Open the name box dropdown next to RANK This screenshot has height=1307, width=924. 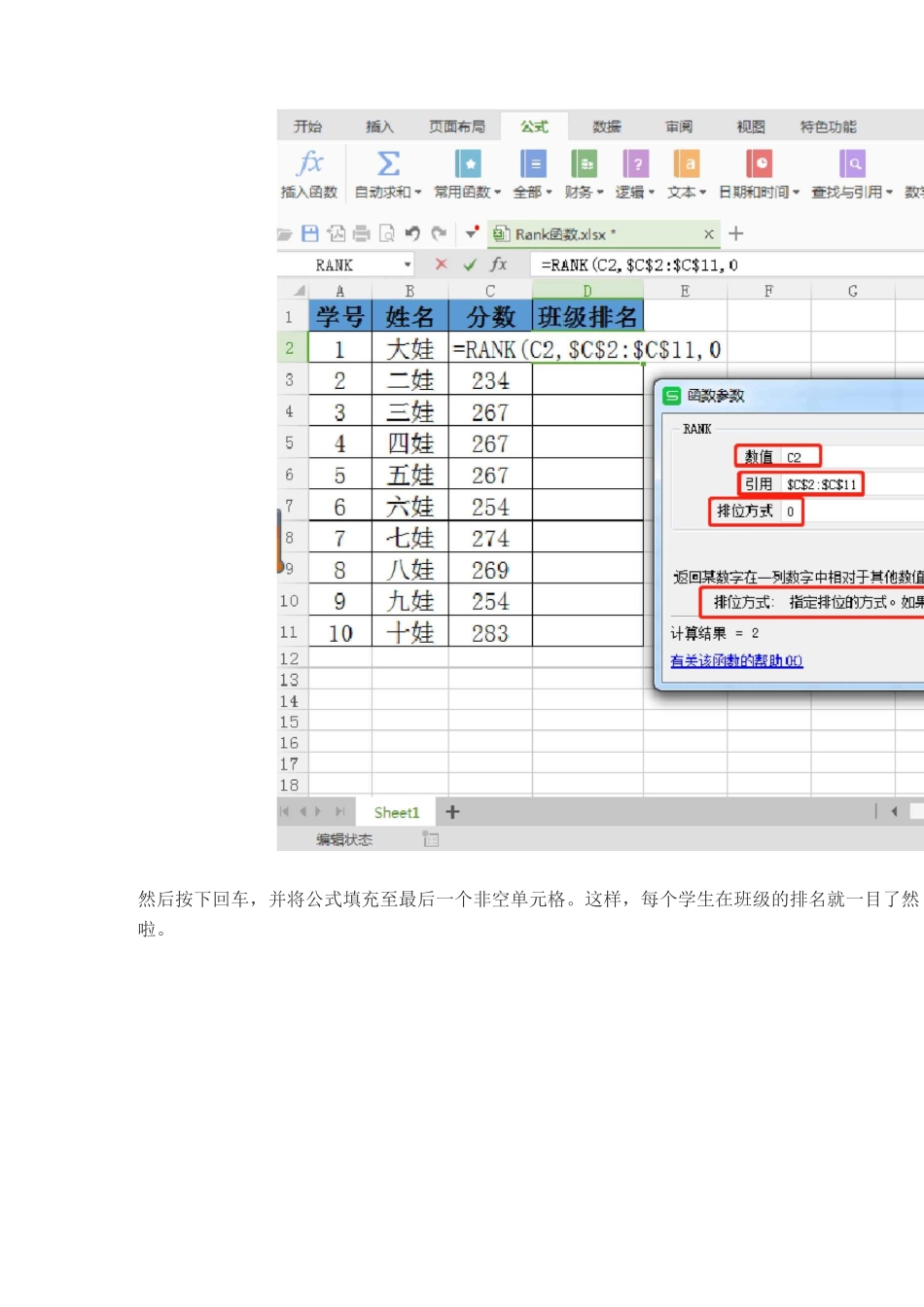[x=408, y=265]
